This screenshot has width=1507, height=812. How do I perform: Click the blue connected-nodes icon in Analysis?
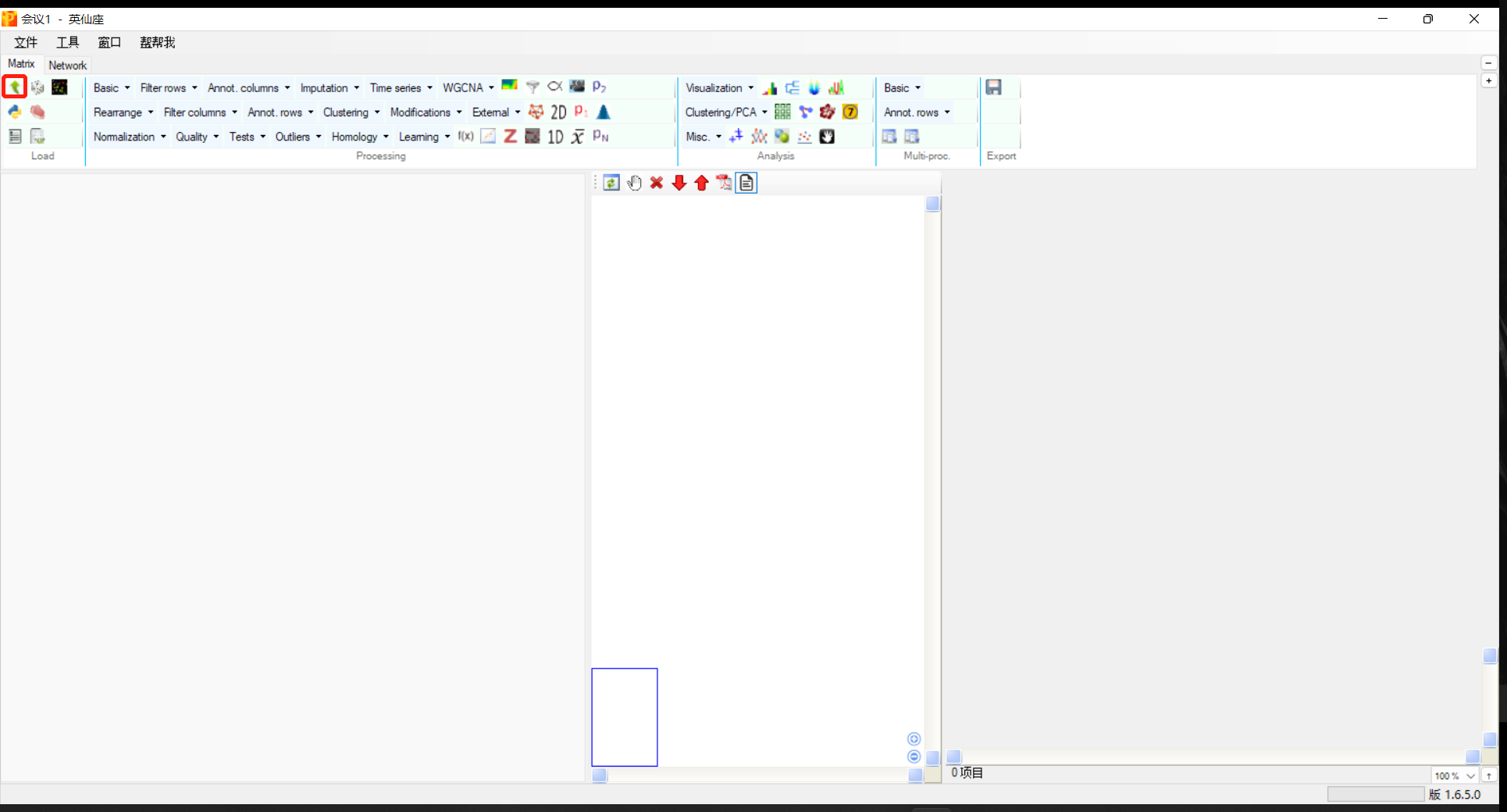(806, 112)
